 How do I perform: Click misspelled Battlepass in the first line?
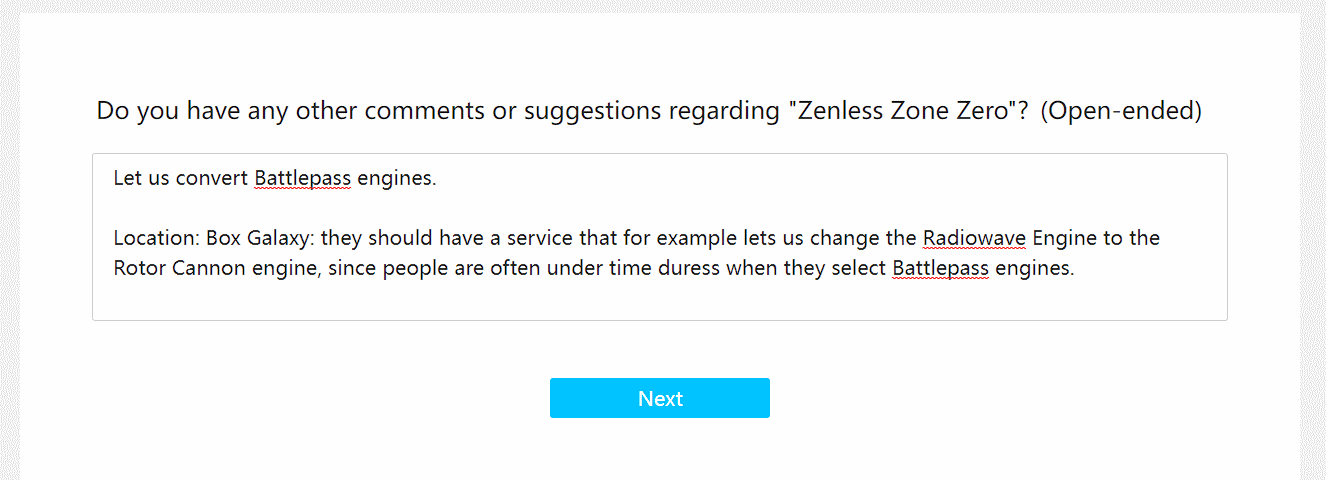point(302,179)
